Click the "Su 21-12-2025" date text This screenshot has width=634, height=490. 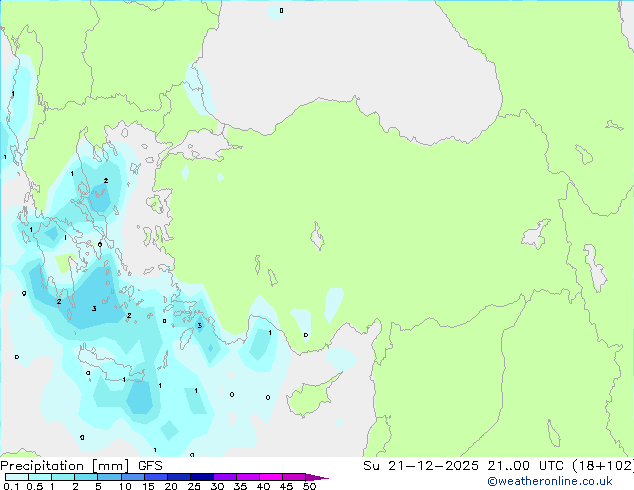coord(421,466)
